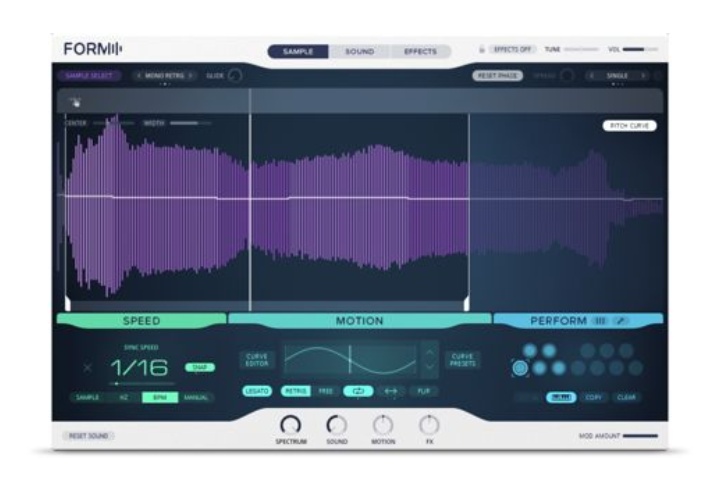The width and height of the screenshot is (719, 500).
Task: Click the CLEAR button
Action: [626, 397]
